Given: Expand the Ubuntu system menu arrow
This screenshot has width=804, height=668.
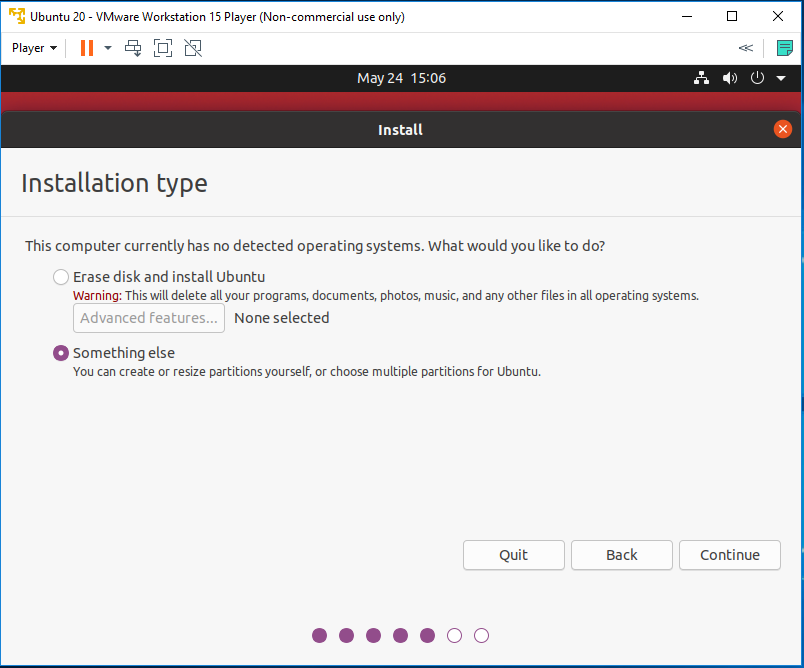Looking at the screenshot, I should (781, 78).
